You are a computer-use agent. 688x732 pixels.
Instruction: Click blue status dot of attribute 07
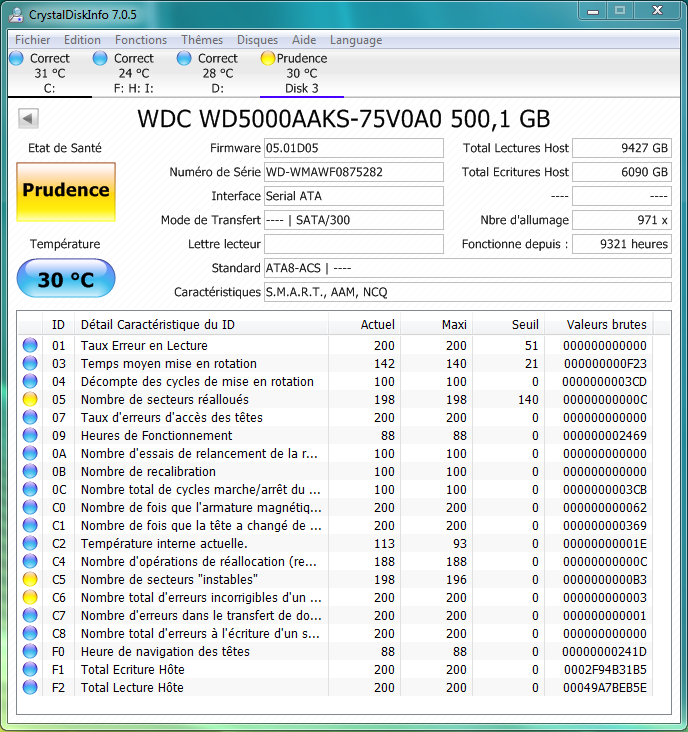[30, 417]
